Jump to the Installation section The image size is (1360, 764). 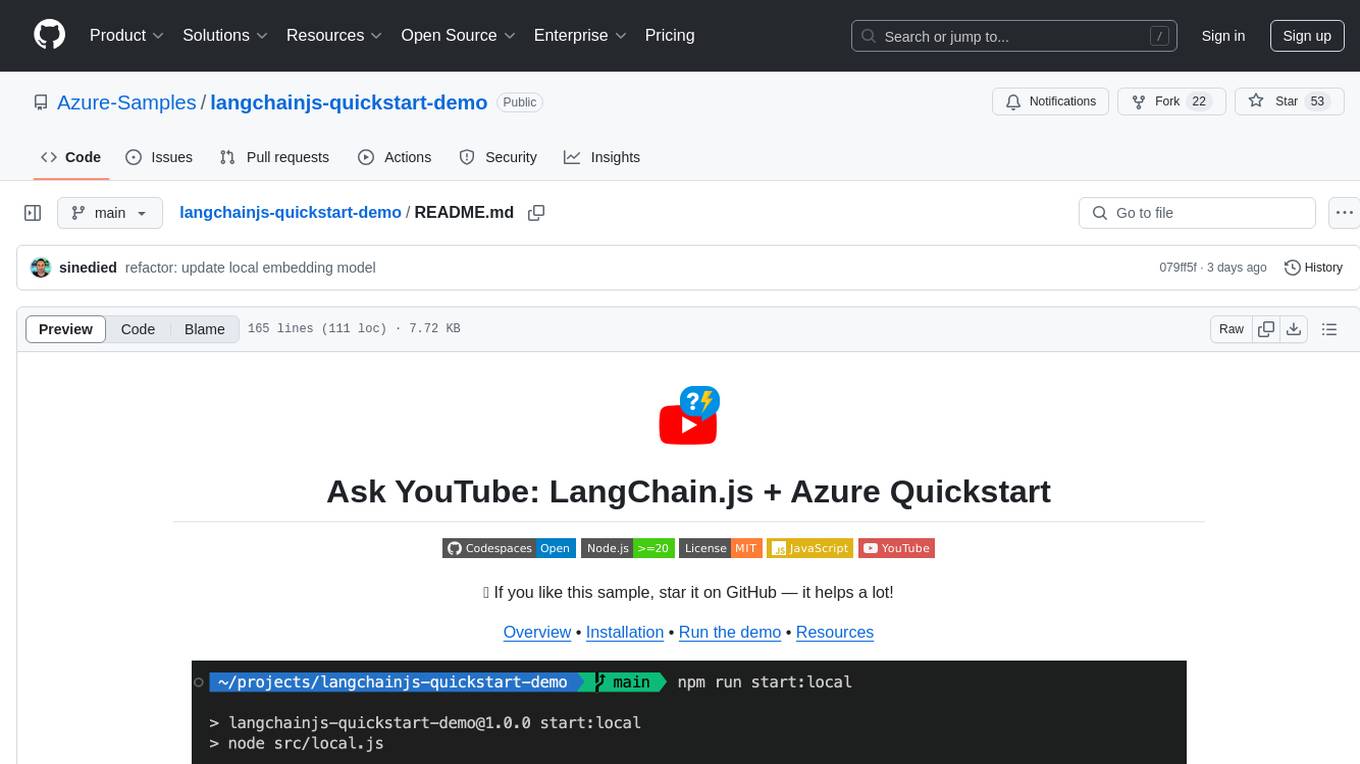(625, 632)
